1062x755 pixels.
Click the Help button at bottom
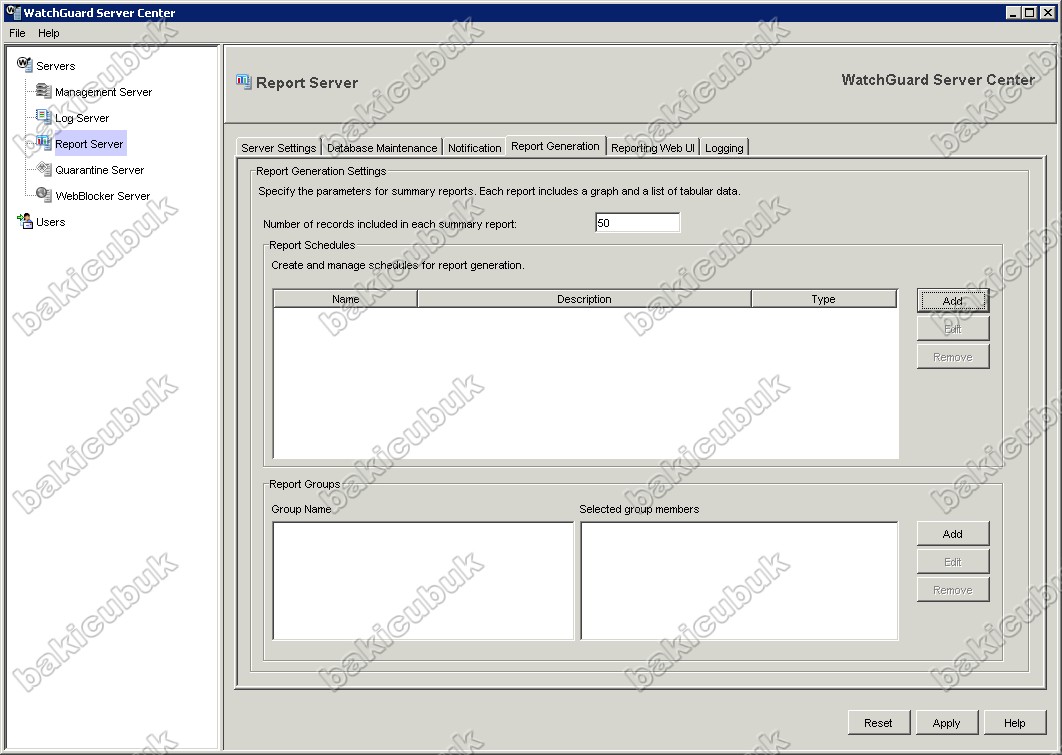pos(1015,722)
